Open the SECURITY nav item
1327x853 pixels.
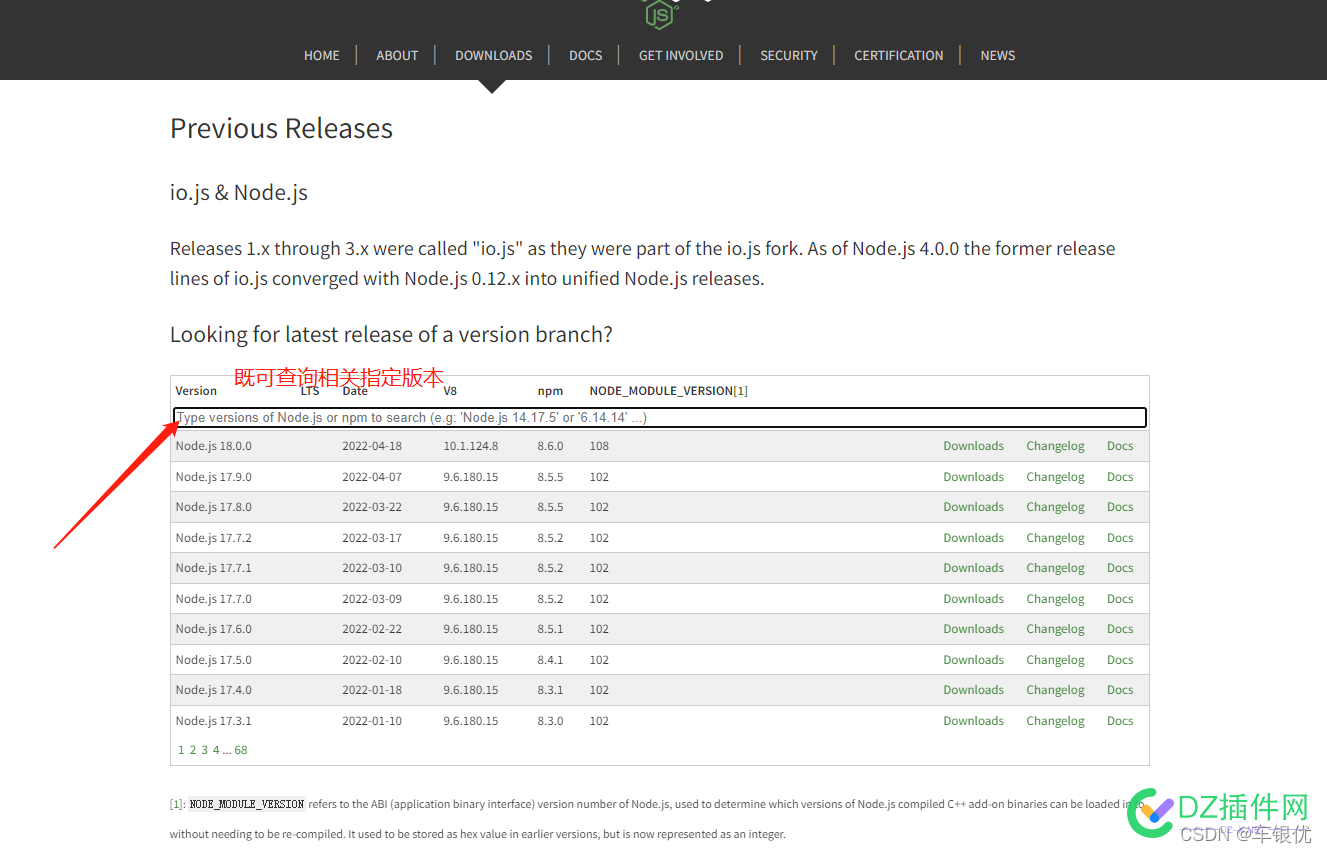[x=789, y=56]
